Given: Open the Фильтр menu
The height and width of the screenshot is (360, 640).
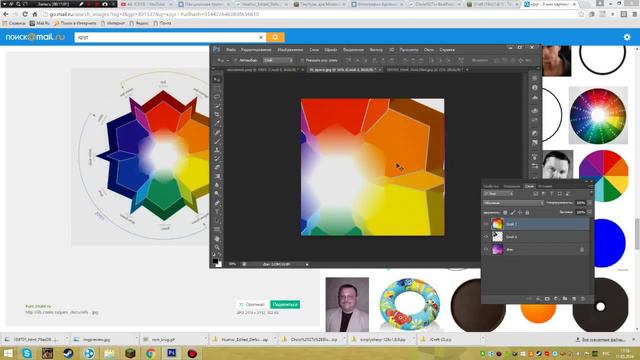Looking at the screenshot, I should tap(376, 50).
